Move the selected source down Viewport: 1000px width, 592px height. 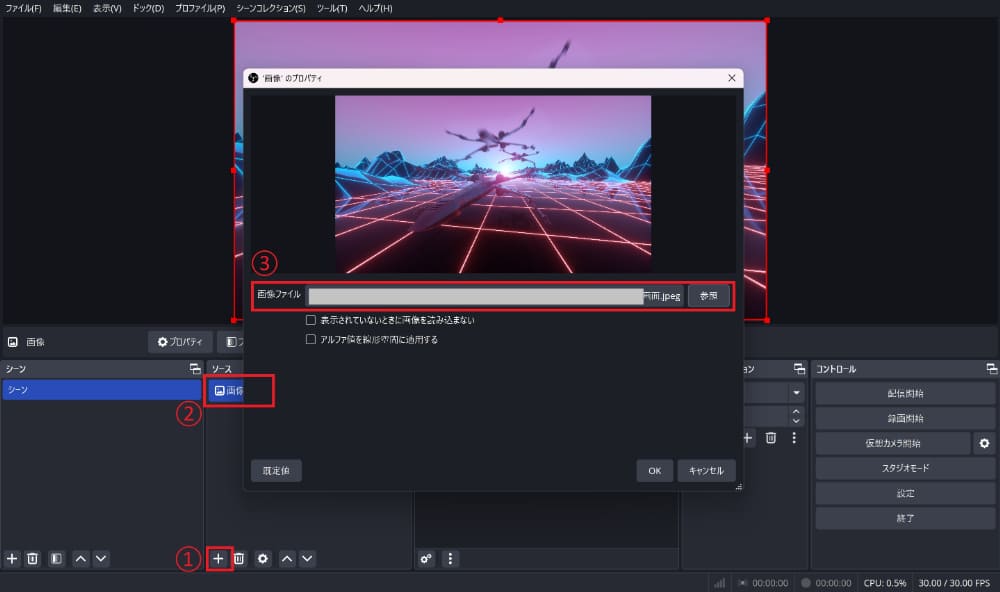307,559
